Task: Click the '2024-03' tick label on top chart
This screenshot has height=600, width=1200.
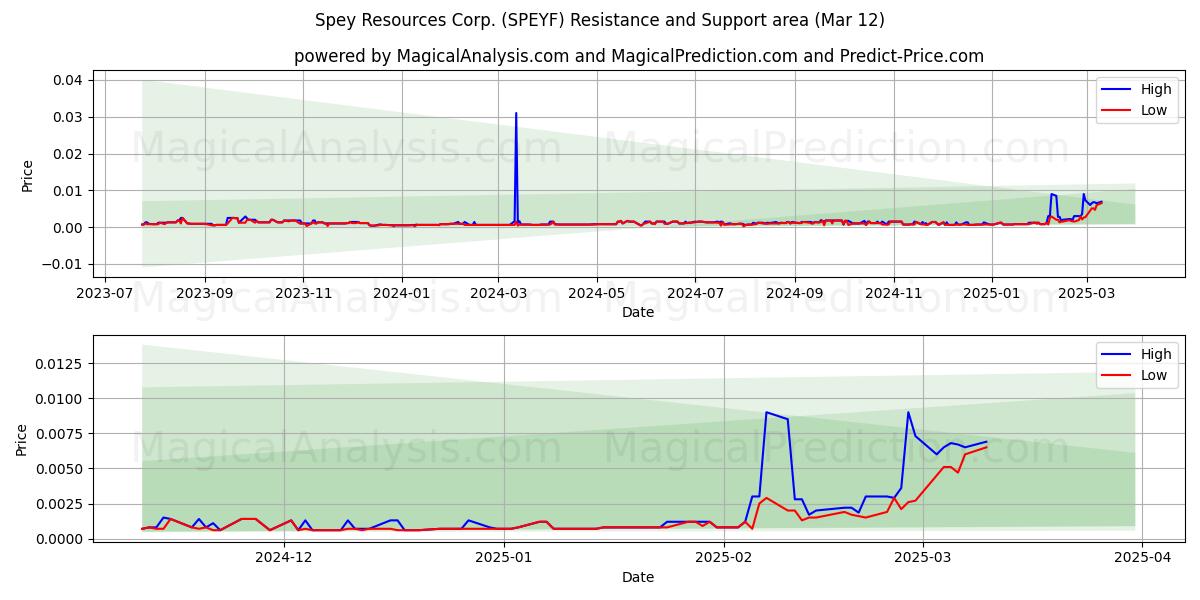Action: tap(499, 294)
